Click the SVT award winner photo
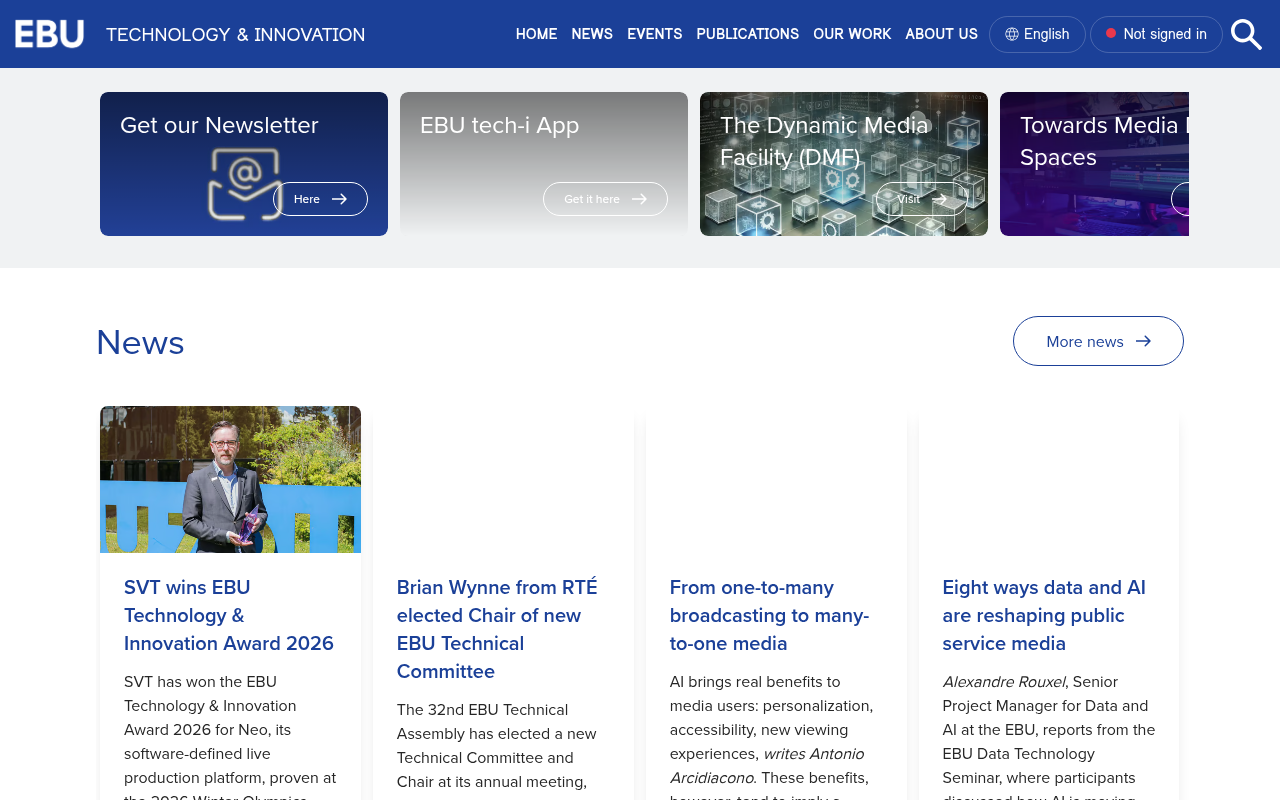 tap(230, 479)
